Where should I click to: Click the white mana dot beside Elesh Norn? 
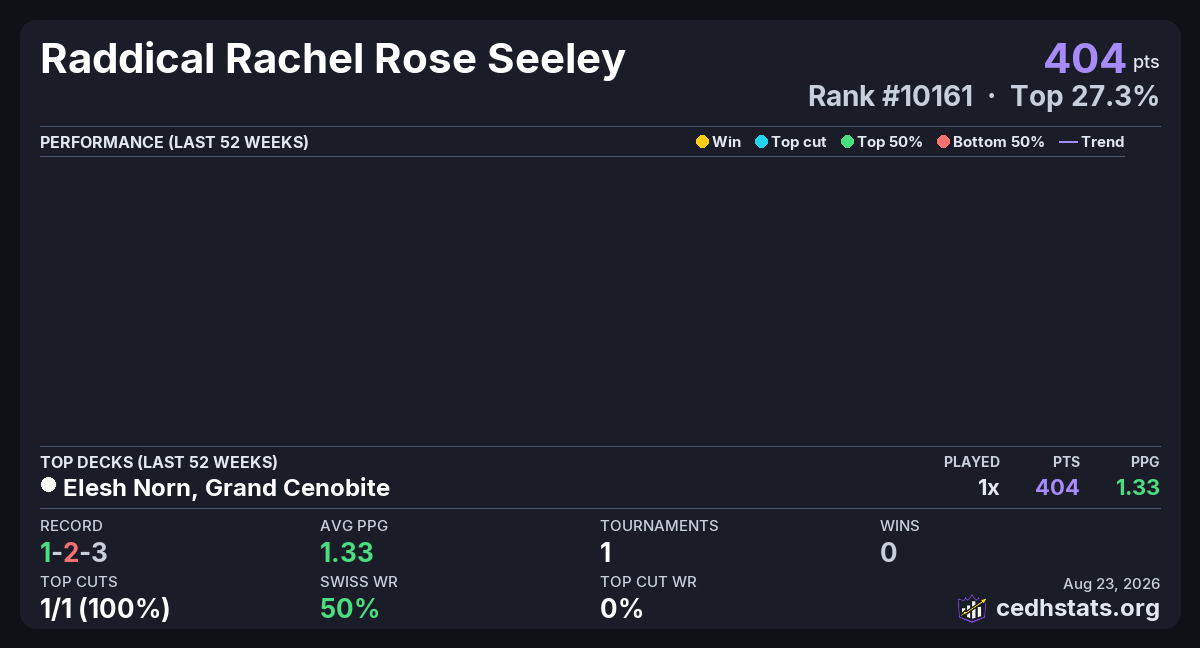48,485
